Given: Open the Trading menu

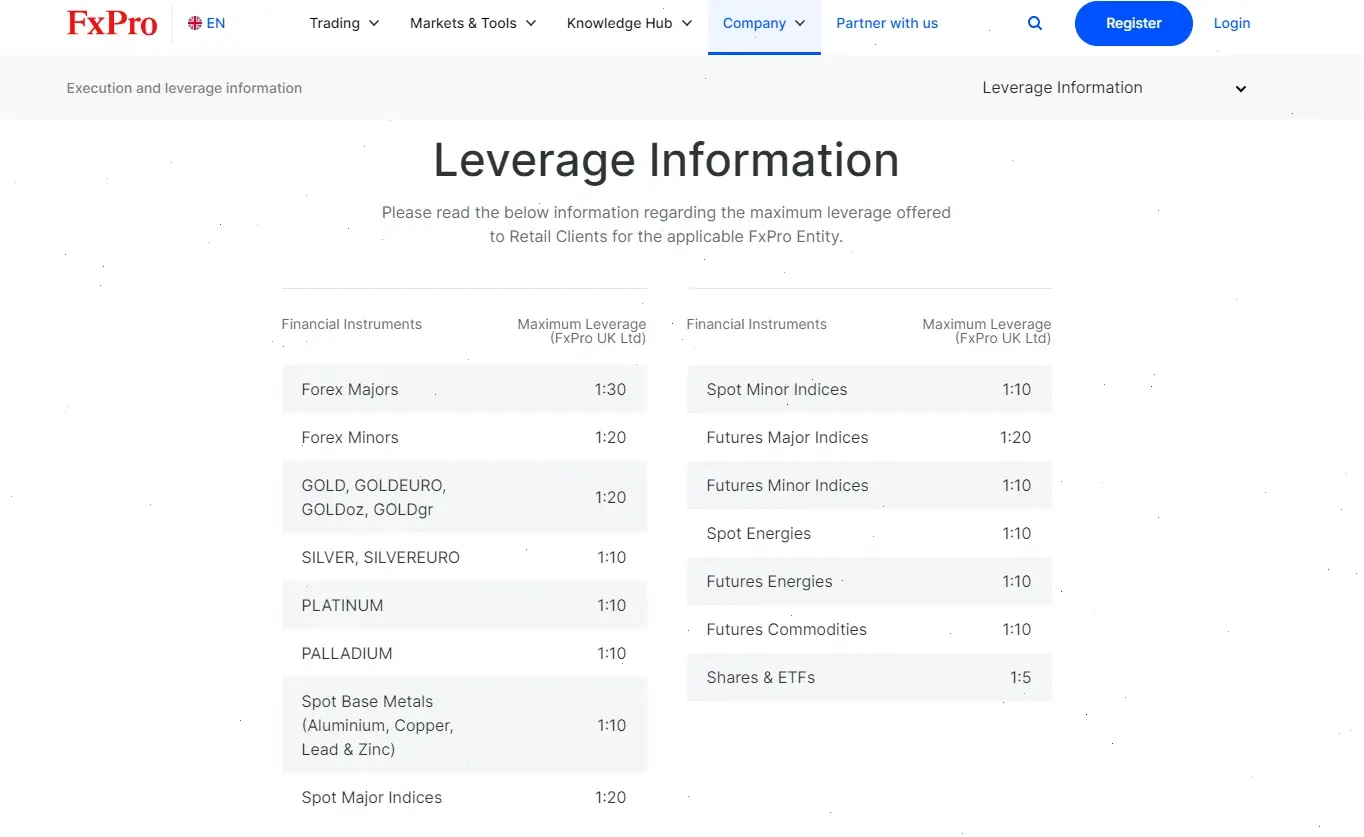Looking at the screenshot, I should point(335,23).
